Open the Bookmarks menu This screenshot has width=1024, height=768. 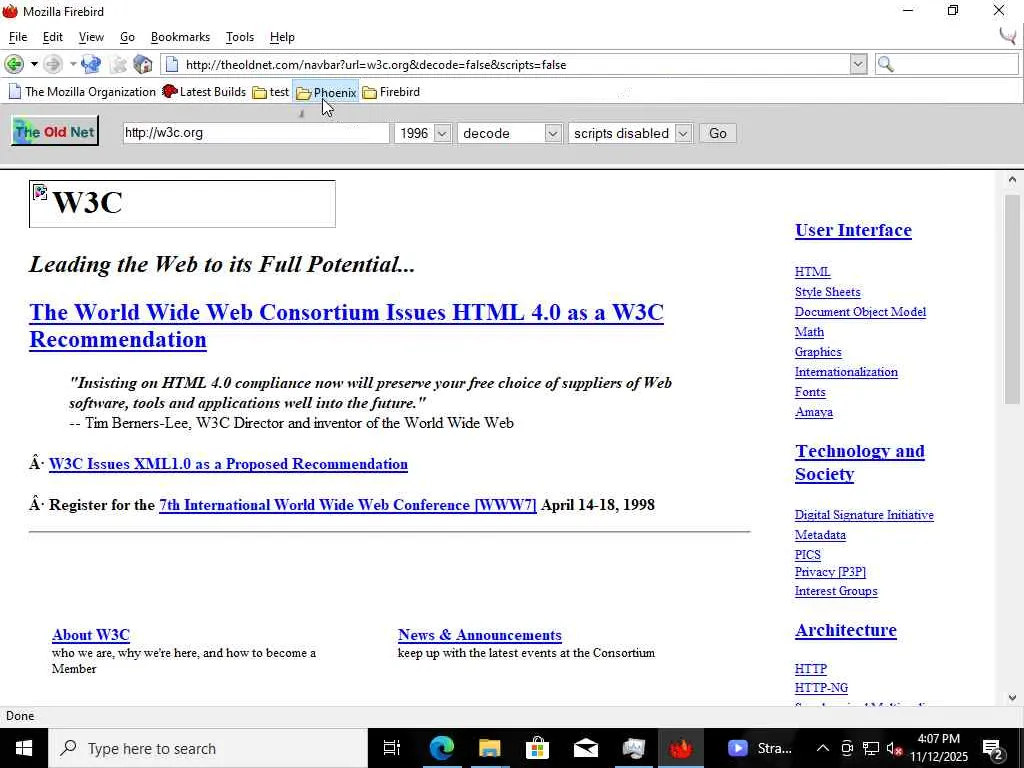tap(180, 37)
